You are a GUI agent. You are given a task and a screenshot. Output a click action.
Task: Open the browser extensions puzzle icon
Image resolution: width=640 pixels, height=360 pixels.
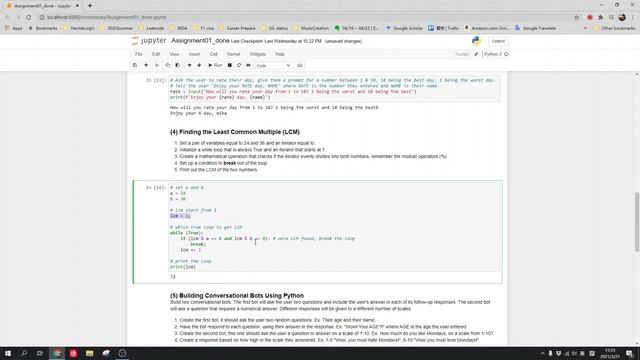pos(600,17)
